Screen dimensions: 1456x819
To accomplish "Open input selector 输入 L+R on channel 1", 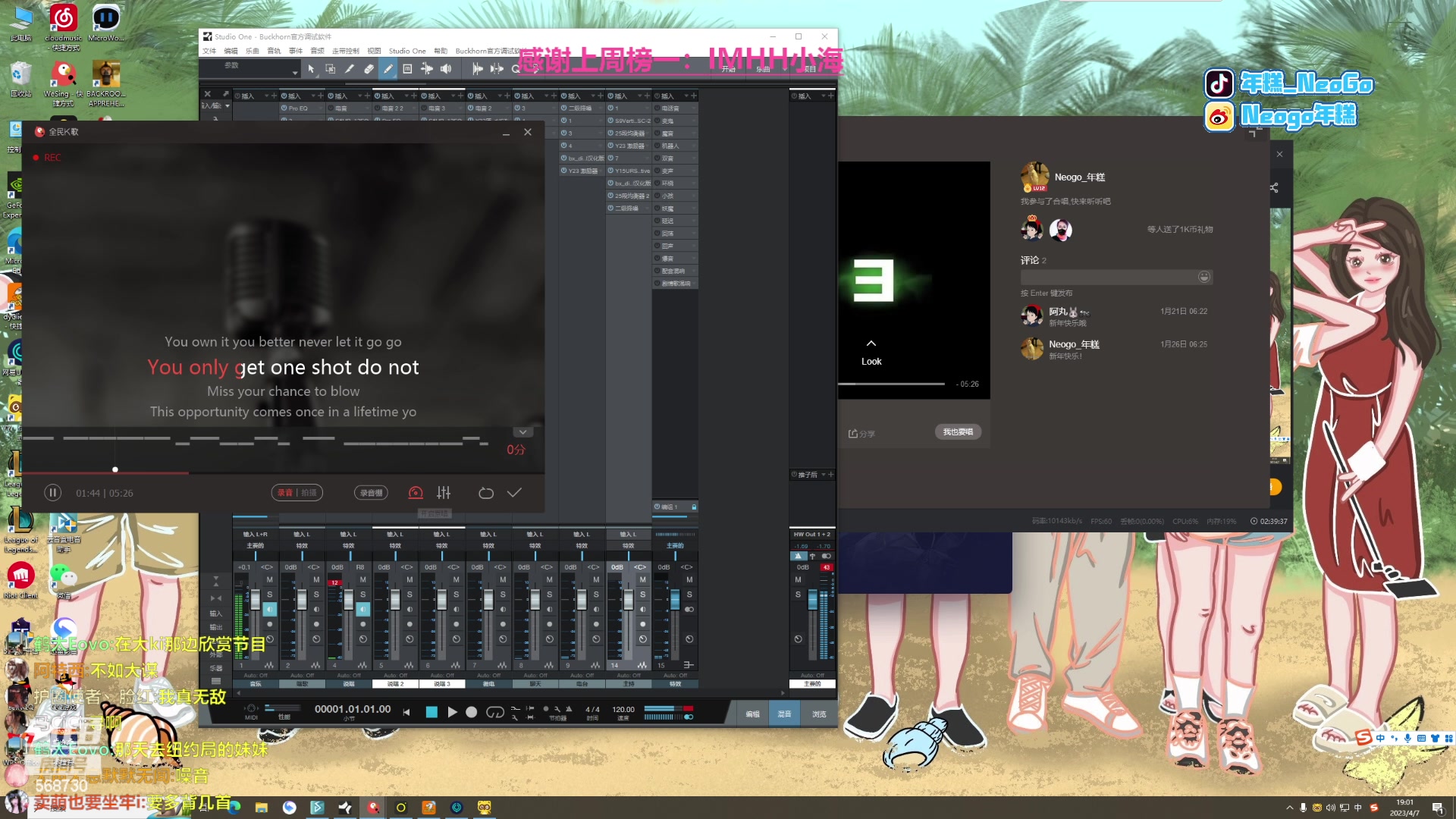I will tap(256, 535).
